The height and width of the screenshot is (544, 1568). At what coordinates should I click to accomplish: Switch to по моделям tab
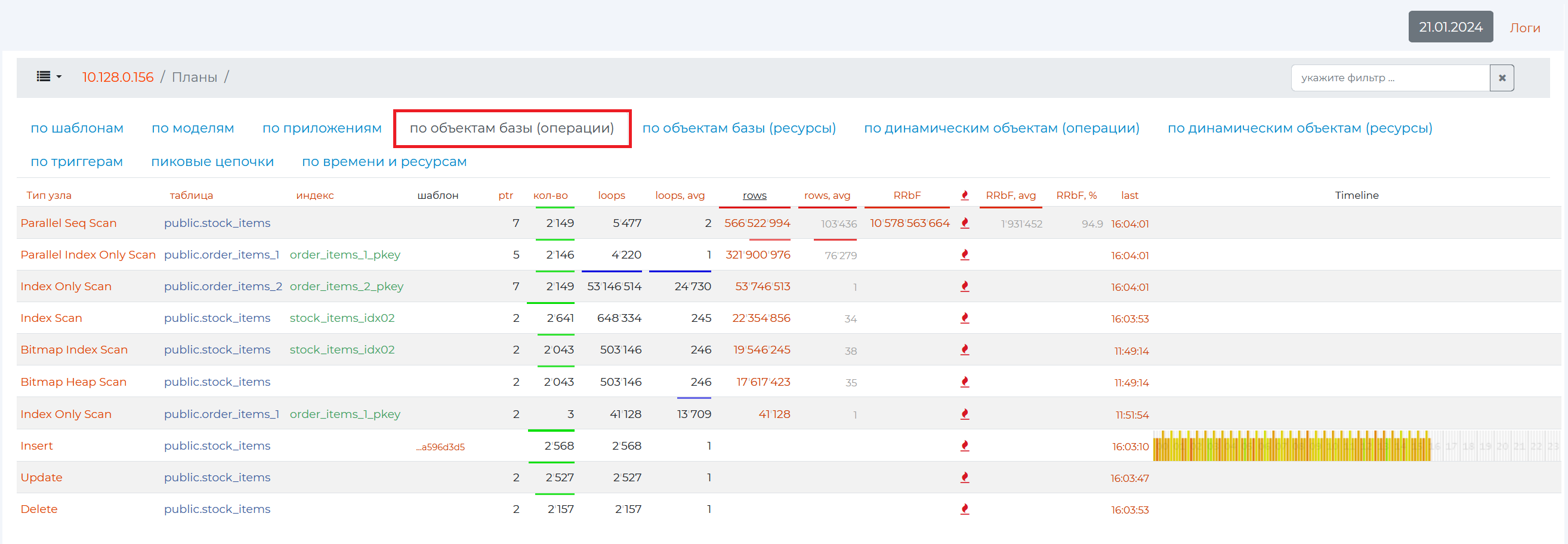(x=193, y=128)
